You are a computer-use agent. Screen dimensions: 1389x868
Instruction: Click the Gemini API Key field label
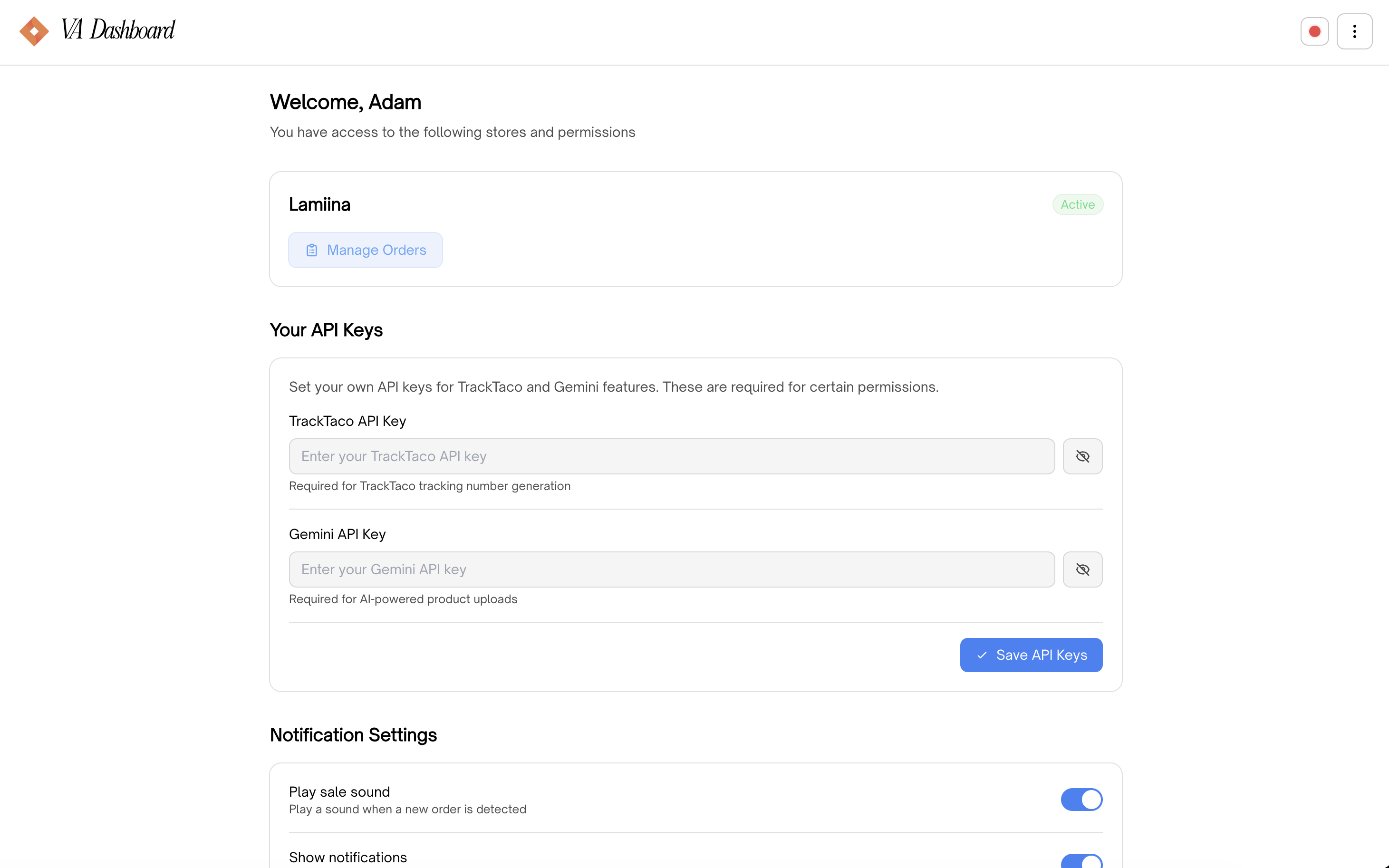pyautogui.click(x=337, y=534)
